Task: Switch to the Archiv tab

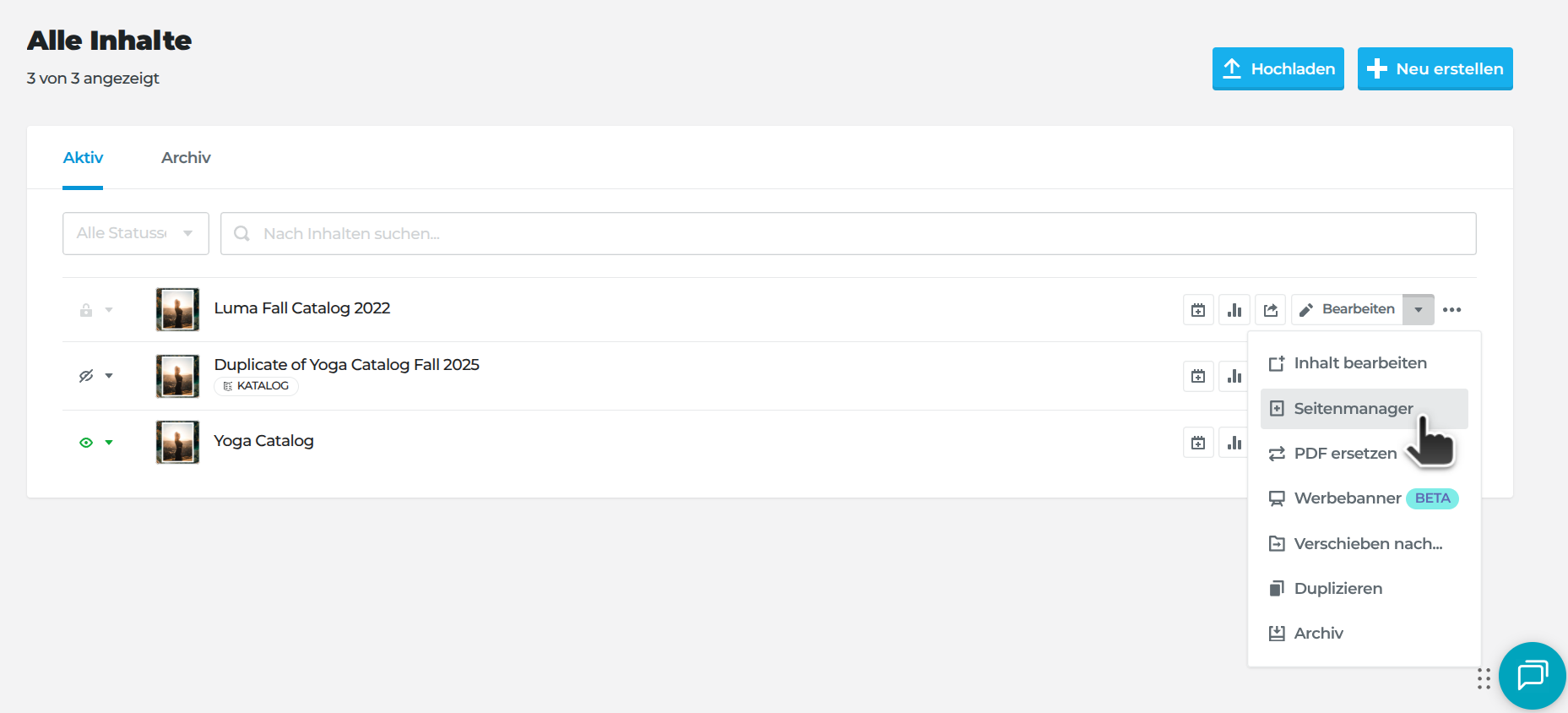Action: [x=186, y=158]
